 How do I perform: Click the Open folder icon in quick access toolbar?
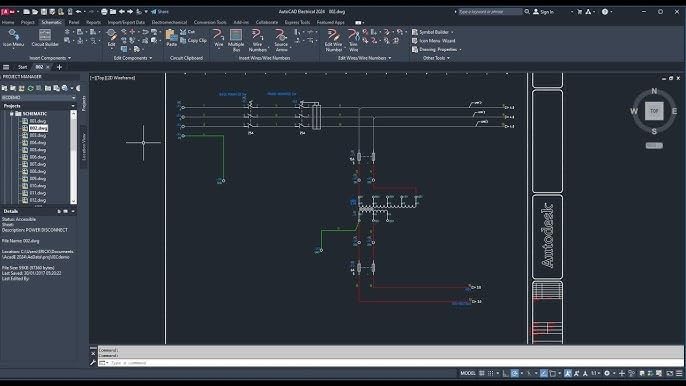point(35,12)
